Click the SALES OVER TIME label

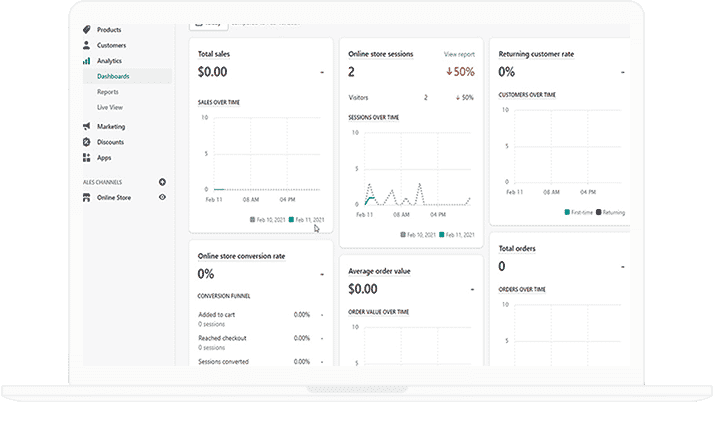219,102
